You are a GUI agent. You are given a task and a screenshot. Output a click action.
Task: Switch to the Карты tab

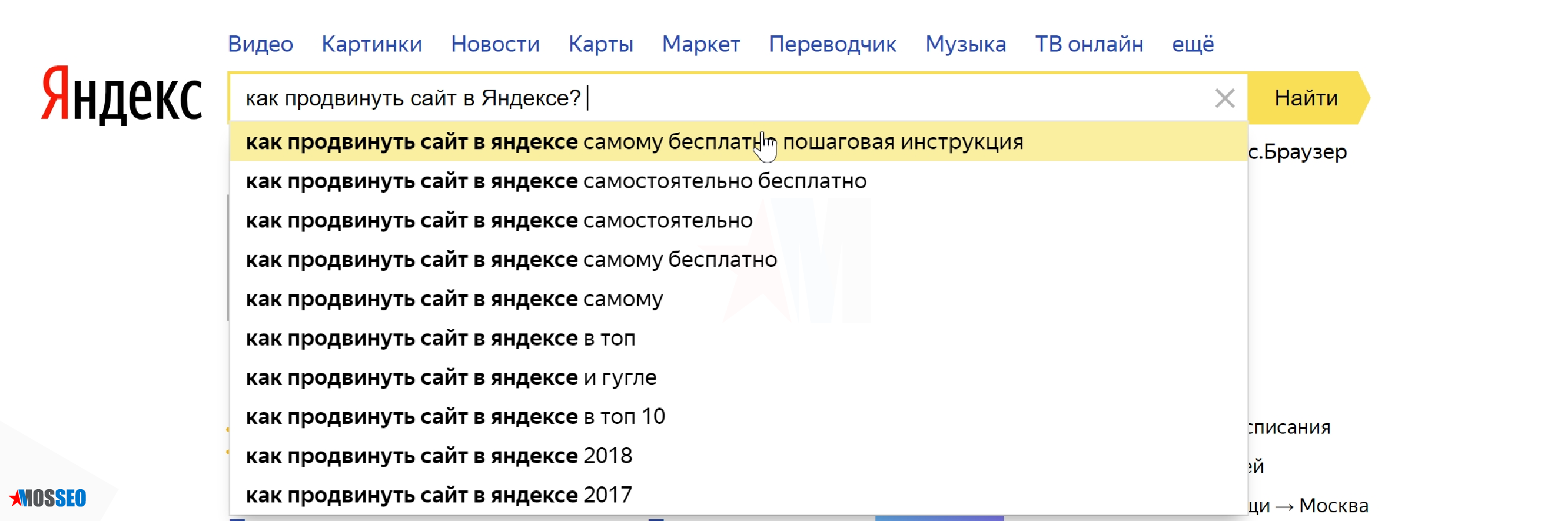[x=600, y=43]
